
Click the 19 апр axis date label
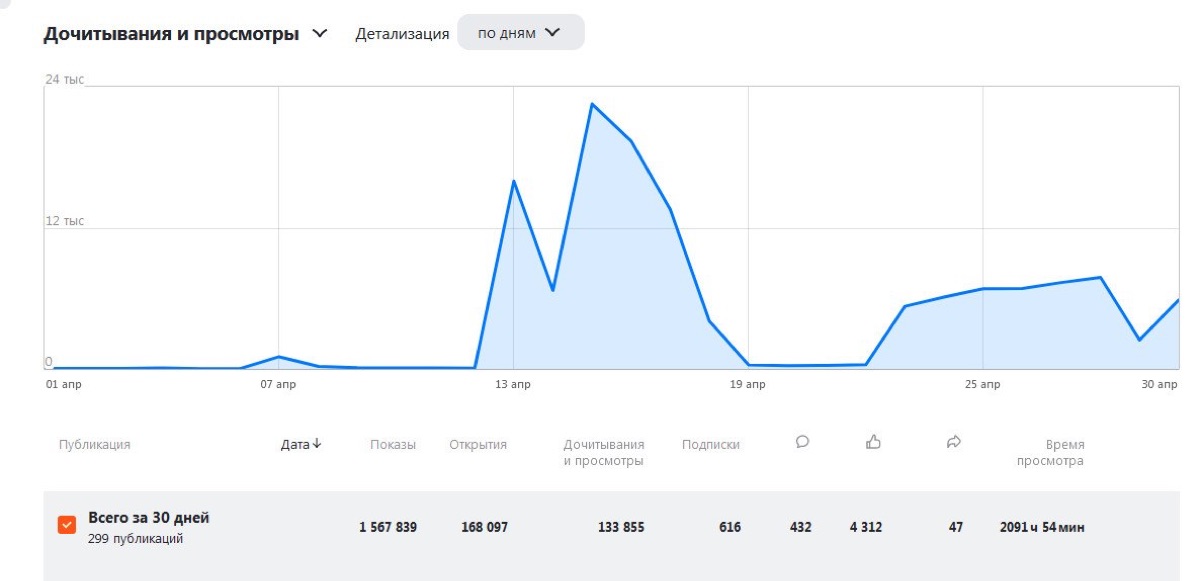(x=748, y=384)
